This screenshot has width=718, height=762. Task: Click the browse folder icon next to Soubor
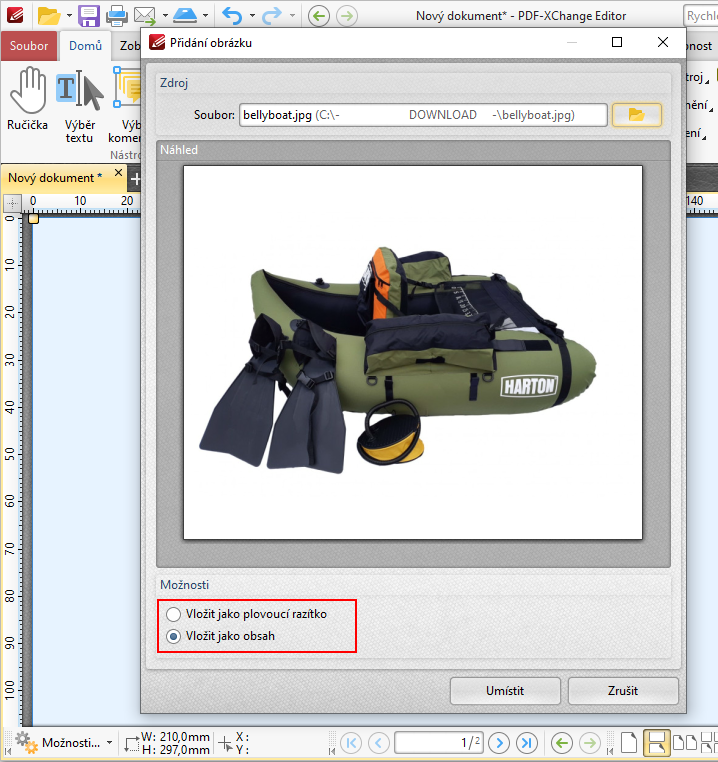(x=636, y=115)
